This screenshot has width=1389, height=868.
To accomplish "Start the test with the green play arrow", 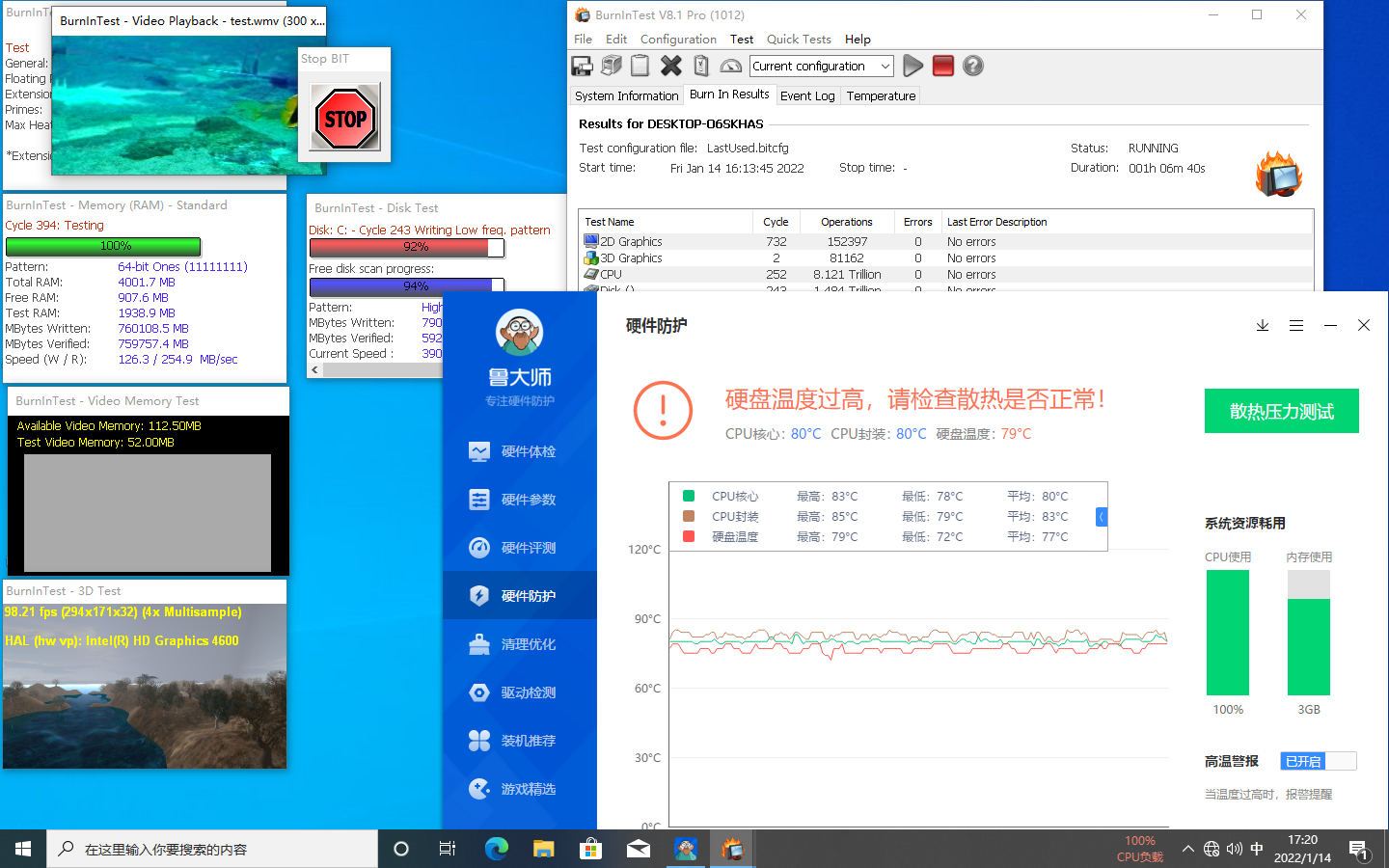I will click(x=912, y=66).
